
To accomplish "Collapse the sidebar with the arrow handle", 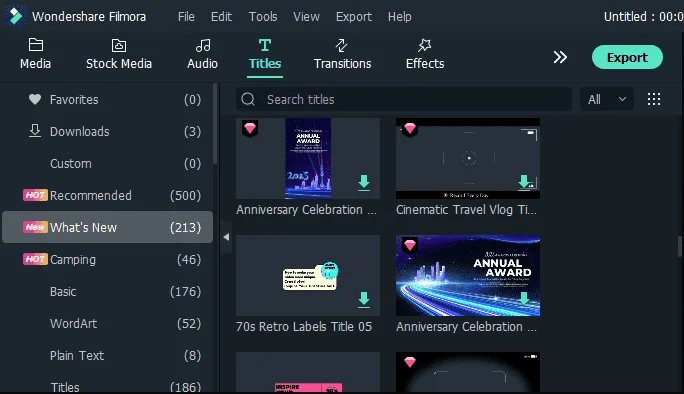I will coord(226,237).
